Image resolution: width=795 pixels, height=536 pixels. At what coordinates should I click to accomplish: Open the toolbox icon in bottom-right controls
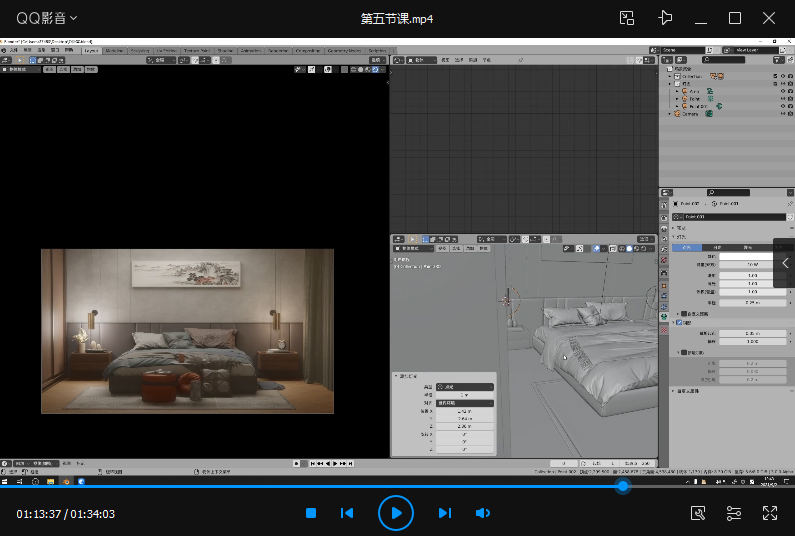[699, 513]
